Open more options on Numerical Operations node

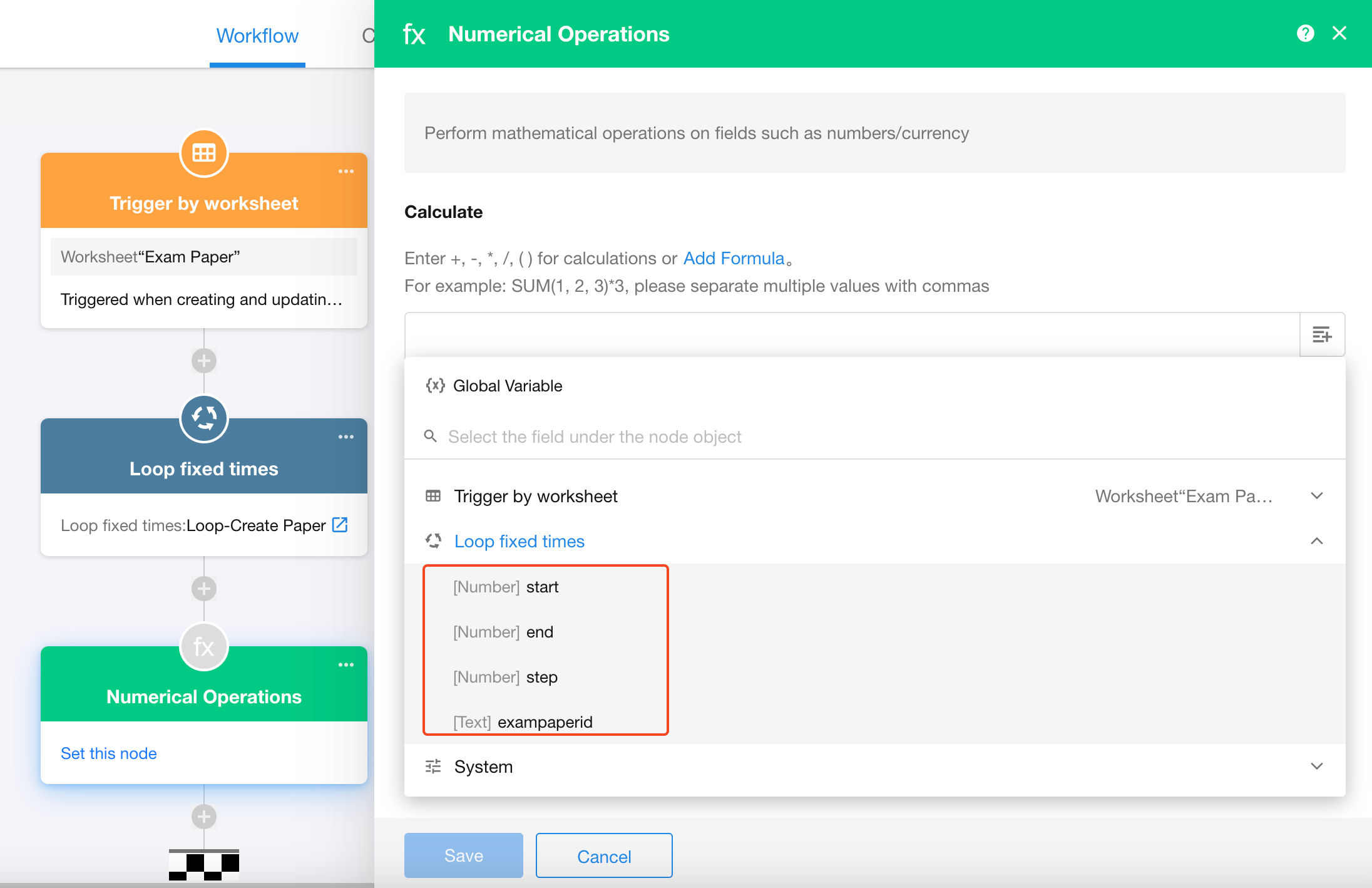tap(346, 665)
